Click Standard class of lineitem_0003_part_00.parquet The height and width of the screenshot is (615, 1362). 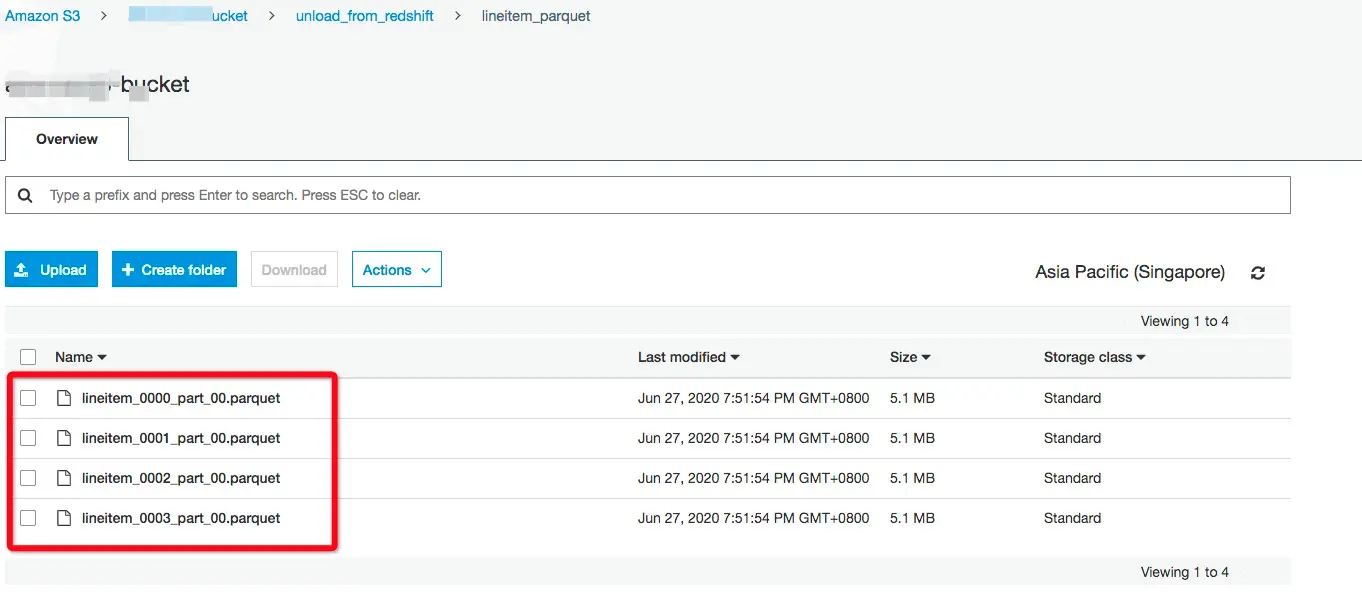(x=1072, y=518)
